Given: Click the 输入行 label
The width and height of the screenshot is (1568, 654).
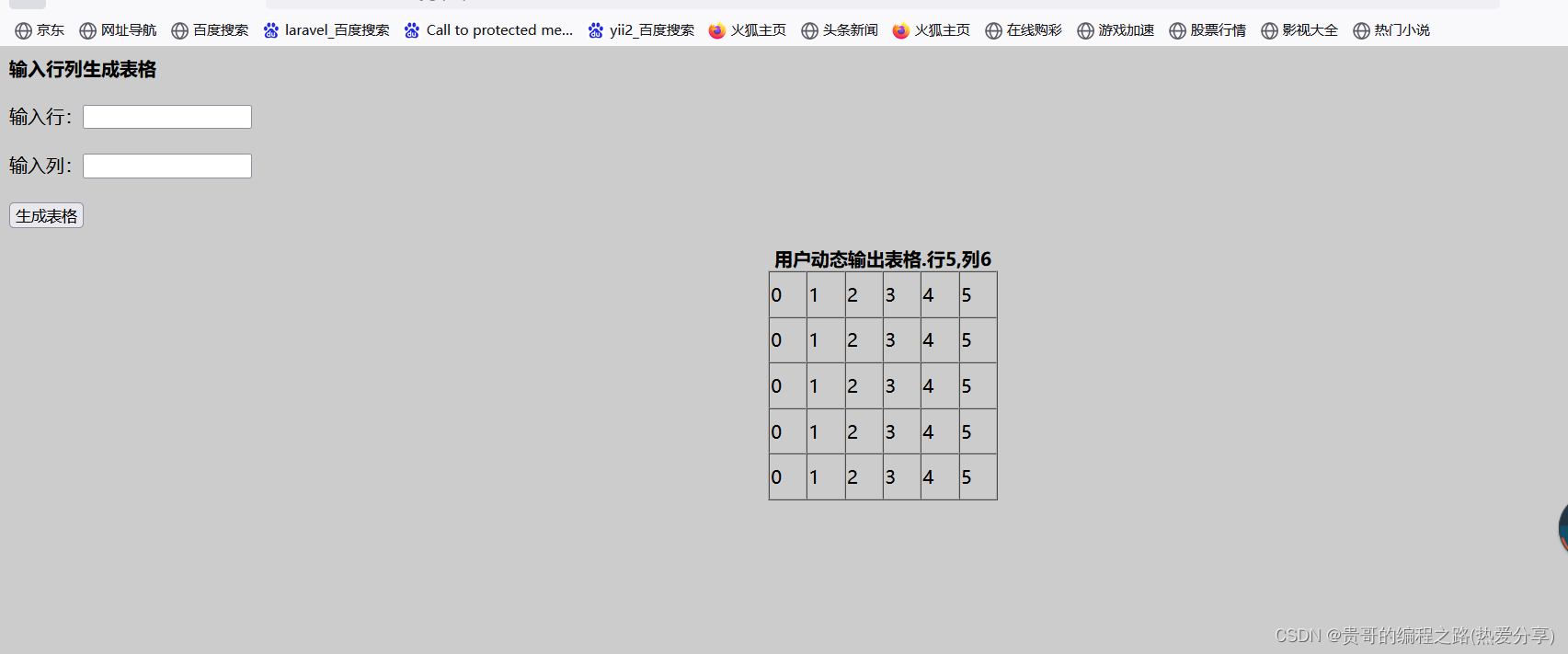Looking at the screenshot, I should pyautogui.click(x=40, y=117).
